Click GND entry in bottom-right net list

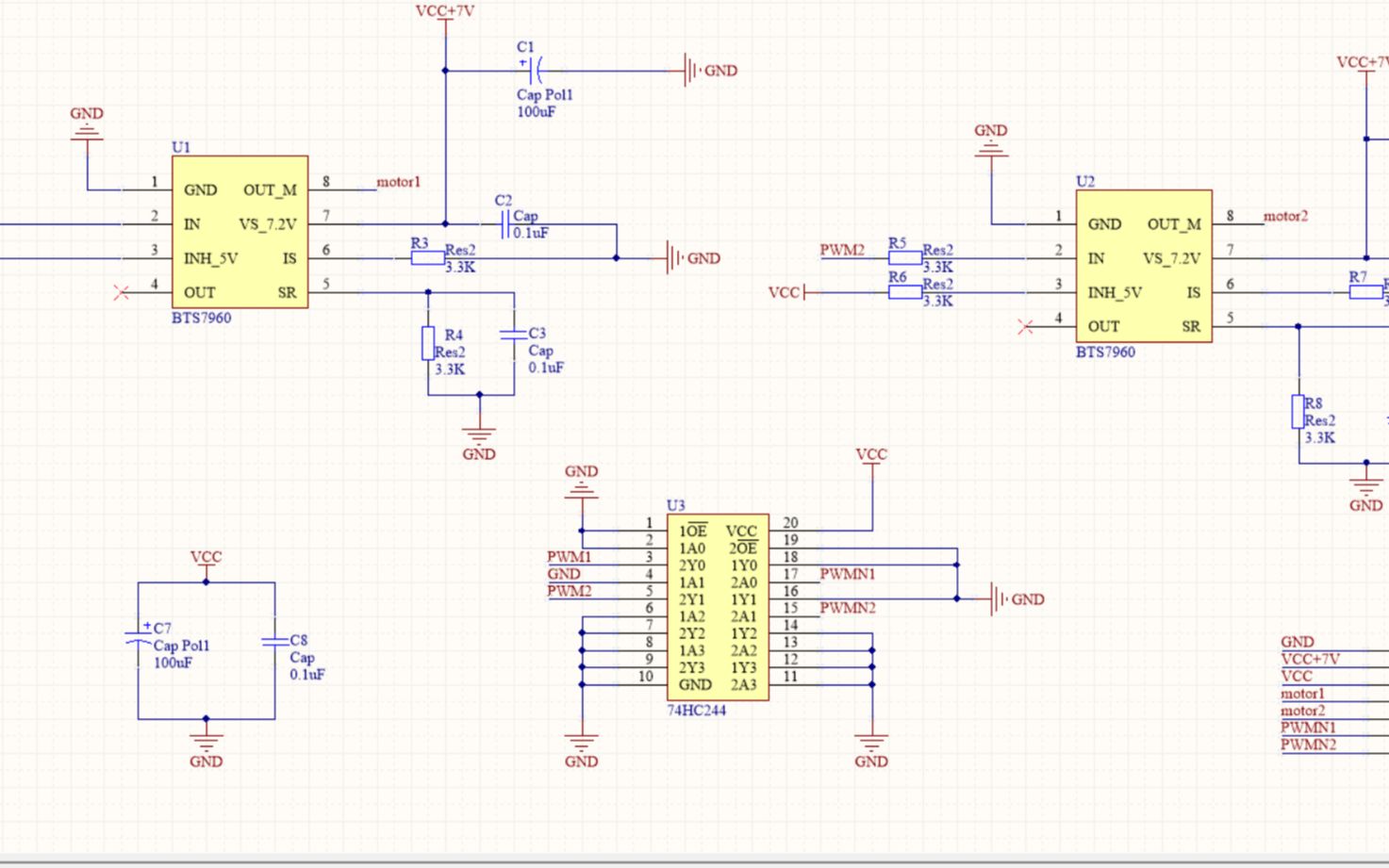point(1298,642)
